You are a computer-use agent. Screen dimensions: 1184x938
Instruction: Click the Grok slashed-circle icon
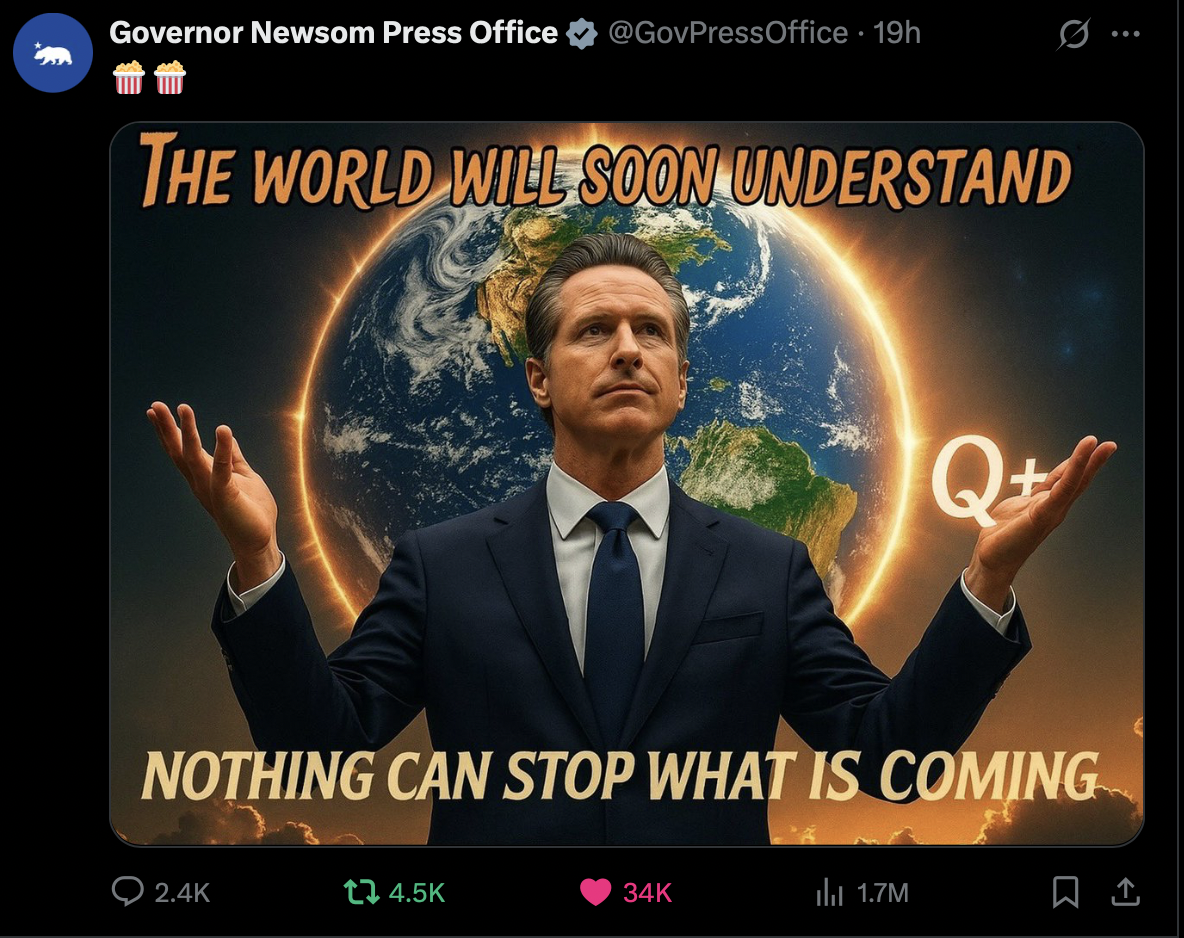tap(1074, 34)
